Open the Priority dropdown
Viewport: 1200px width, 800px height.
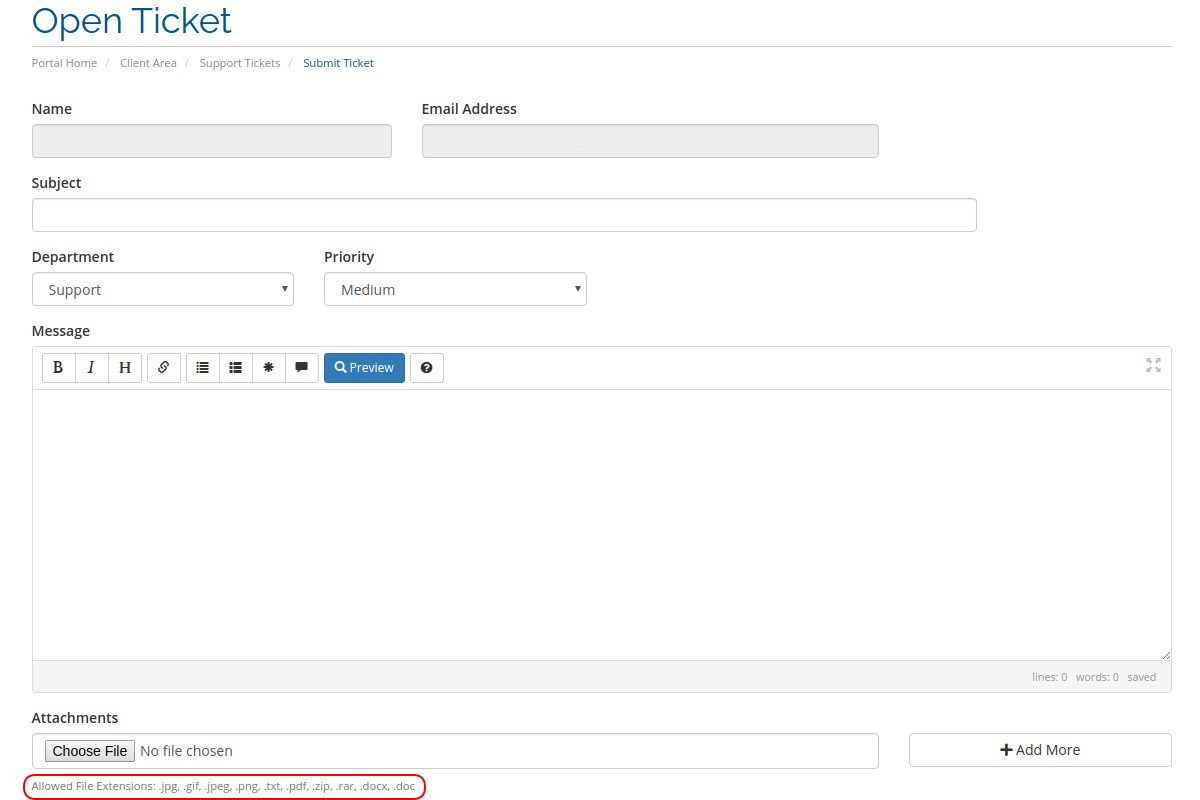[455, 289]
